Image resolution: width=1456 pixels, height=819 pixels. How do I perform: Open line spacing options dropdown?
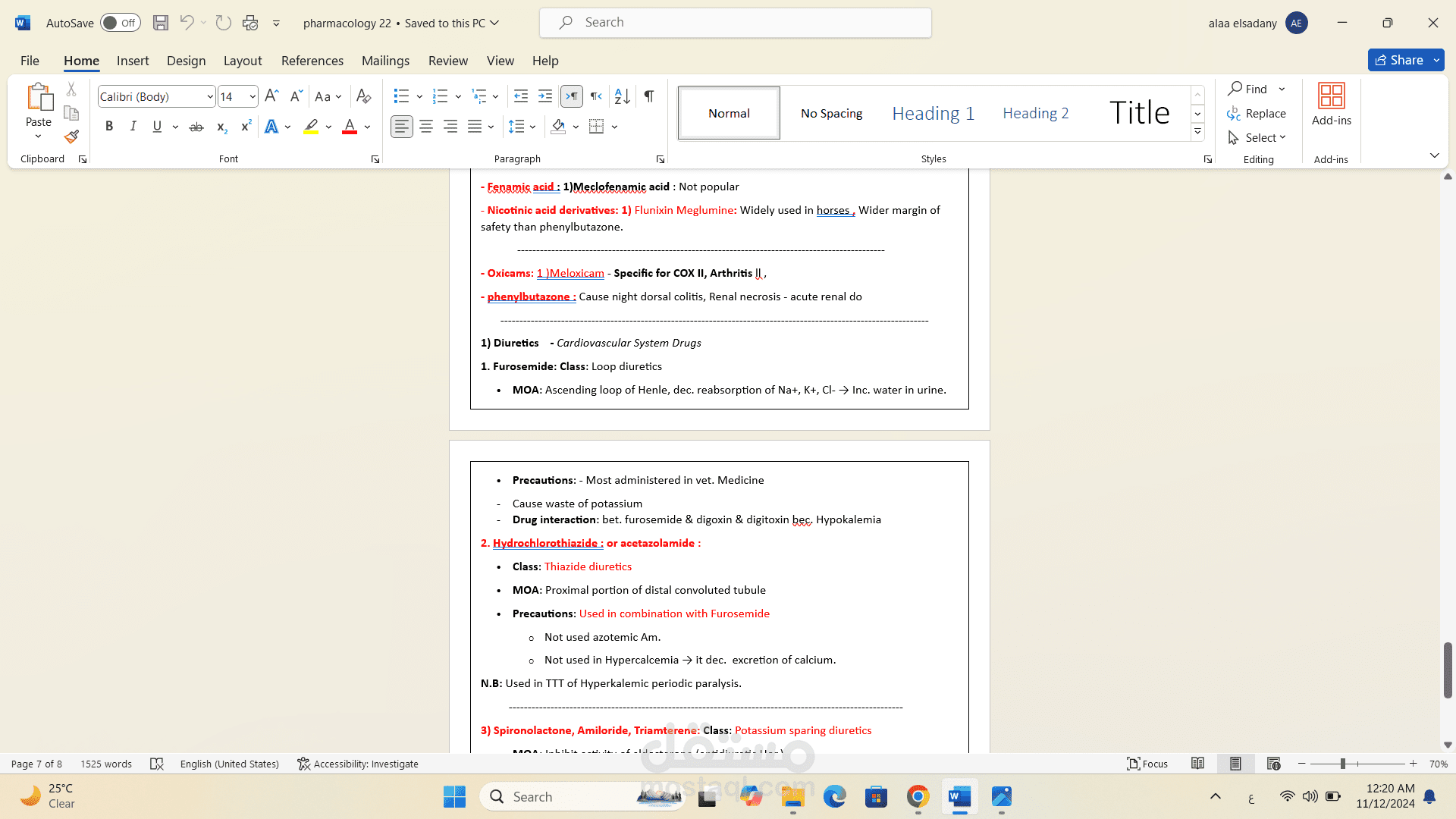533,127
